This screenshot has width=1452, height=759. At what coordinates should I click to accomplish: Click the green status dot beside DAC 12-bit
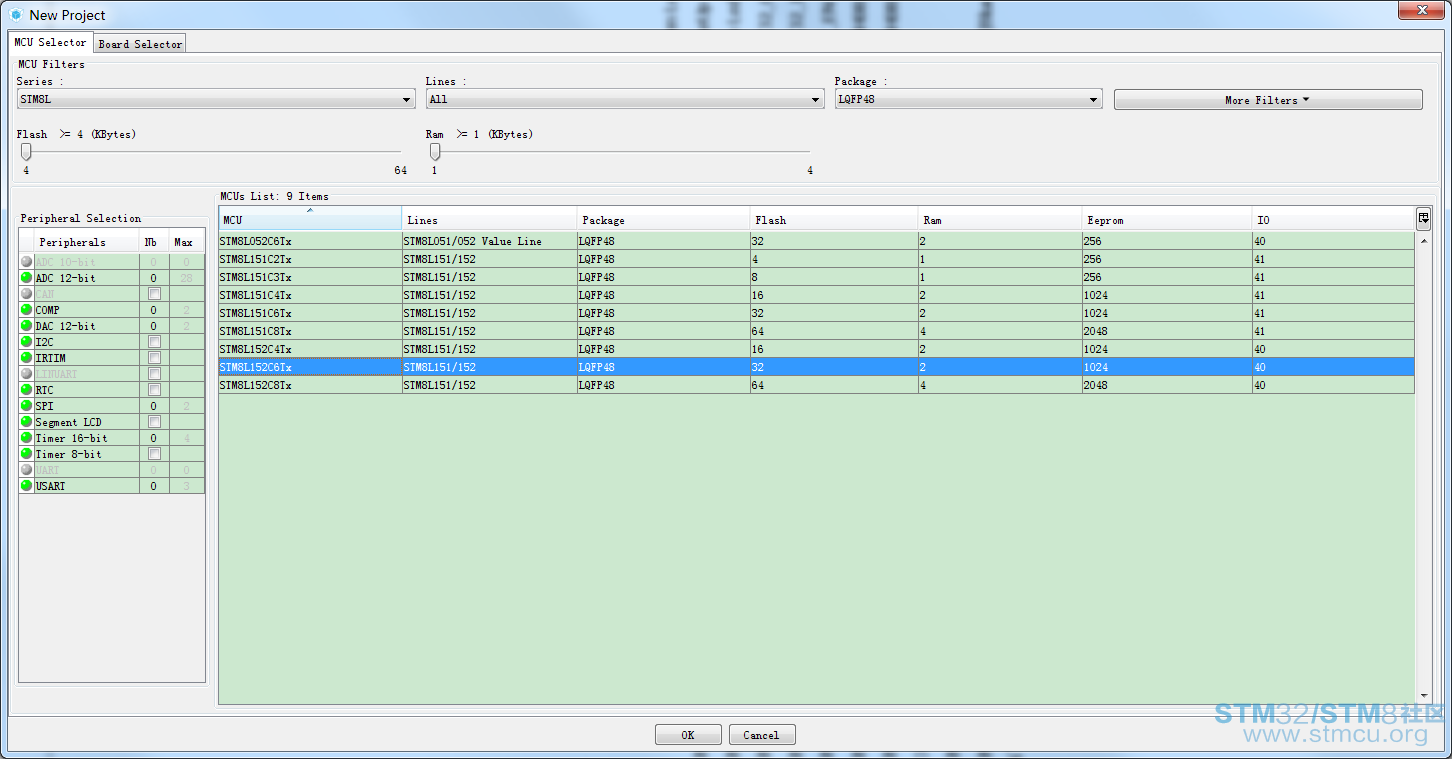(27, 326)
